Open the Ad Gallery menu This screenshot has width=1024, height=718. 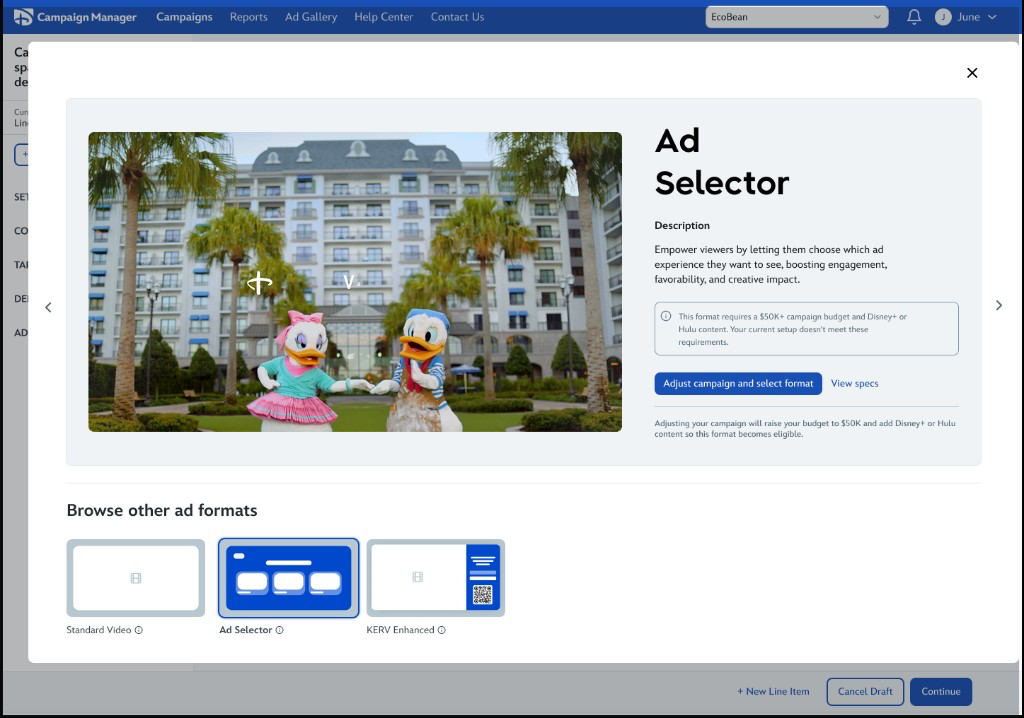(x=311, y=17)
